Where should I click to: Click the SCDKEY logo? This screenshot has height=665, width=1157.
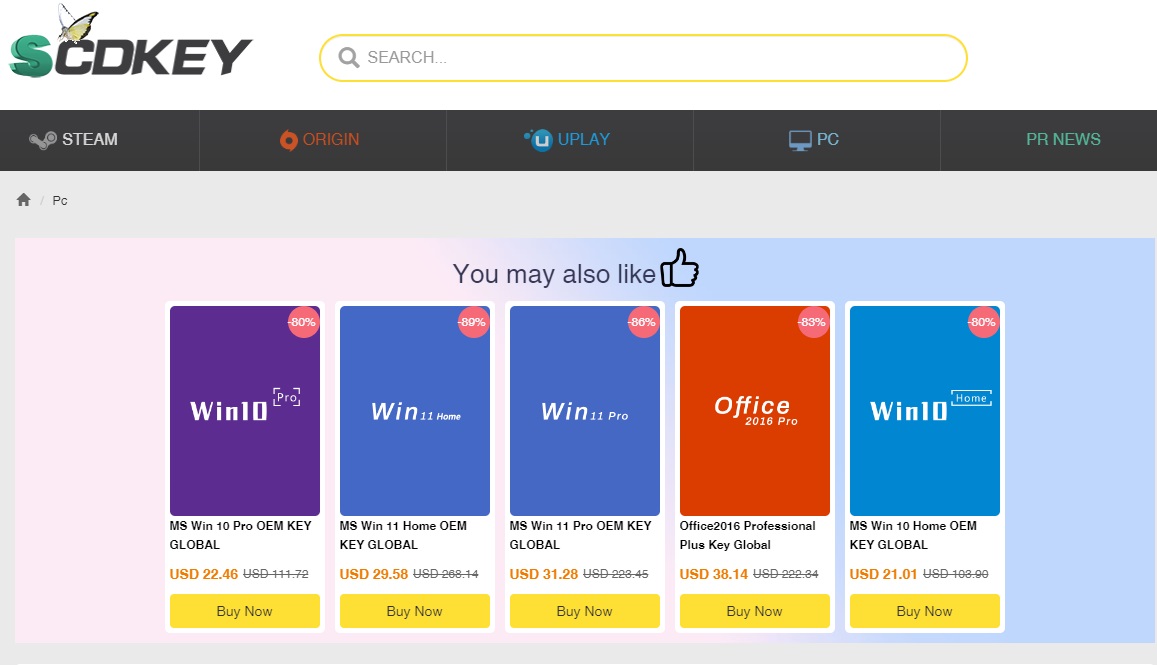point(131,42)
